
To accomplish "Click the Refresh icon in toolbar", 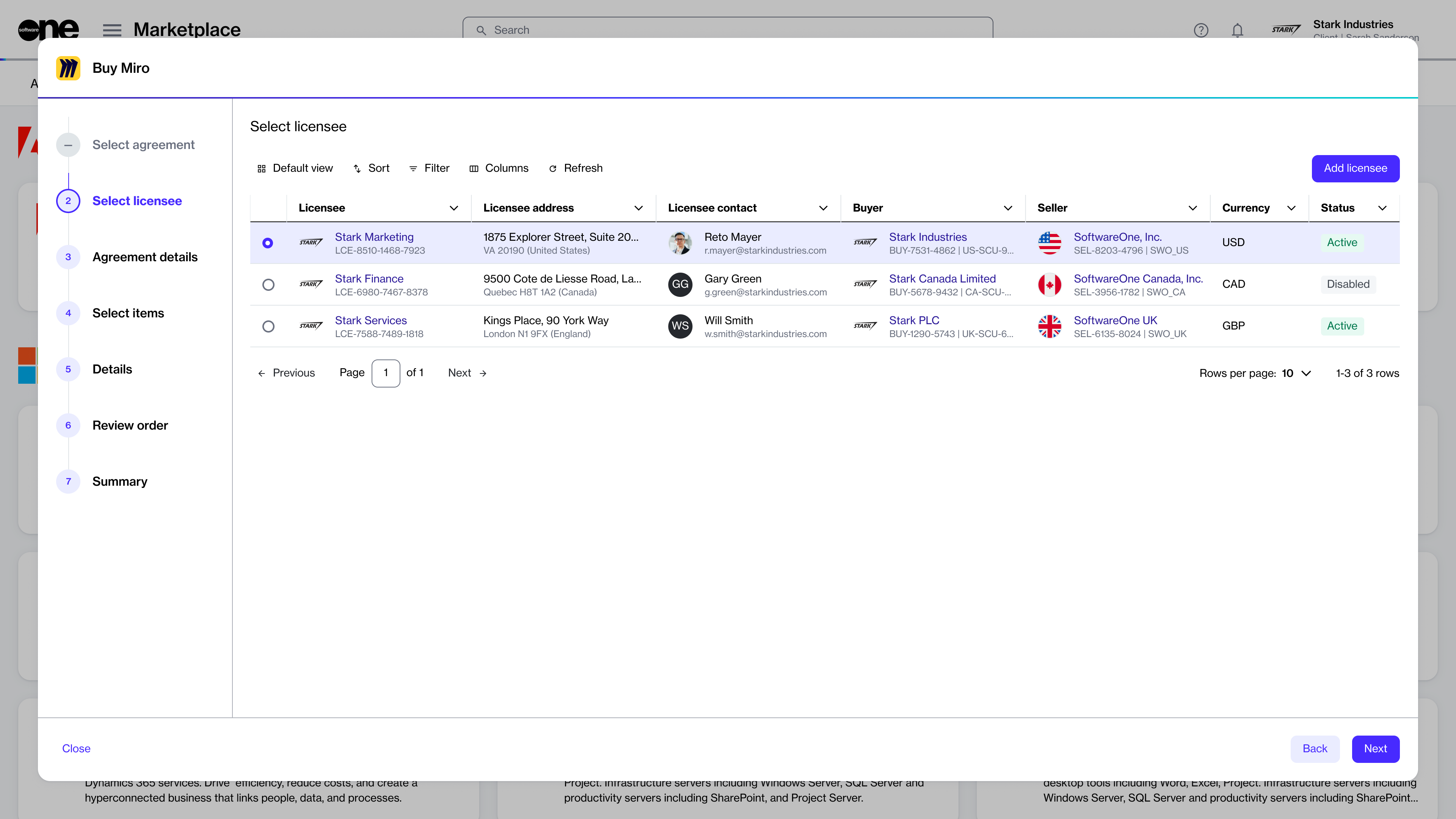I will (553, 168).
